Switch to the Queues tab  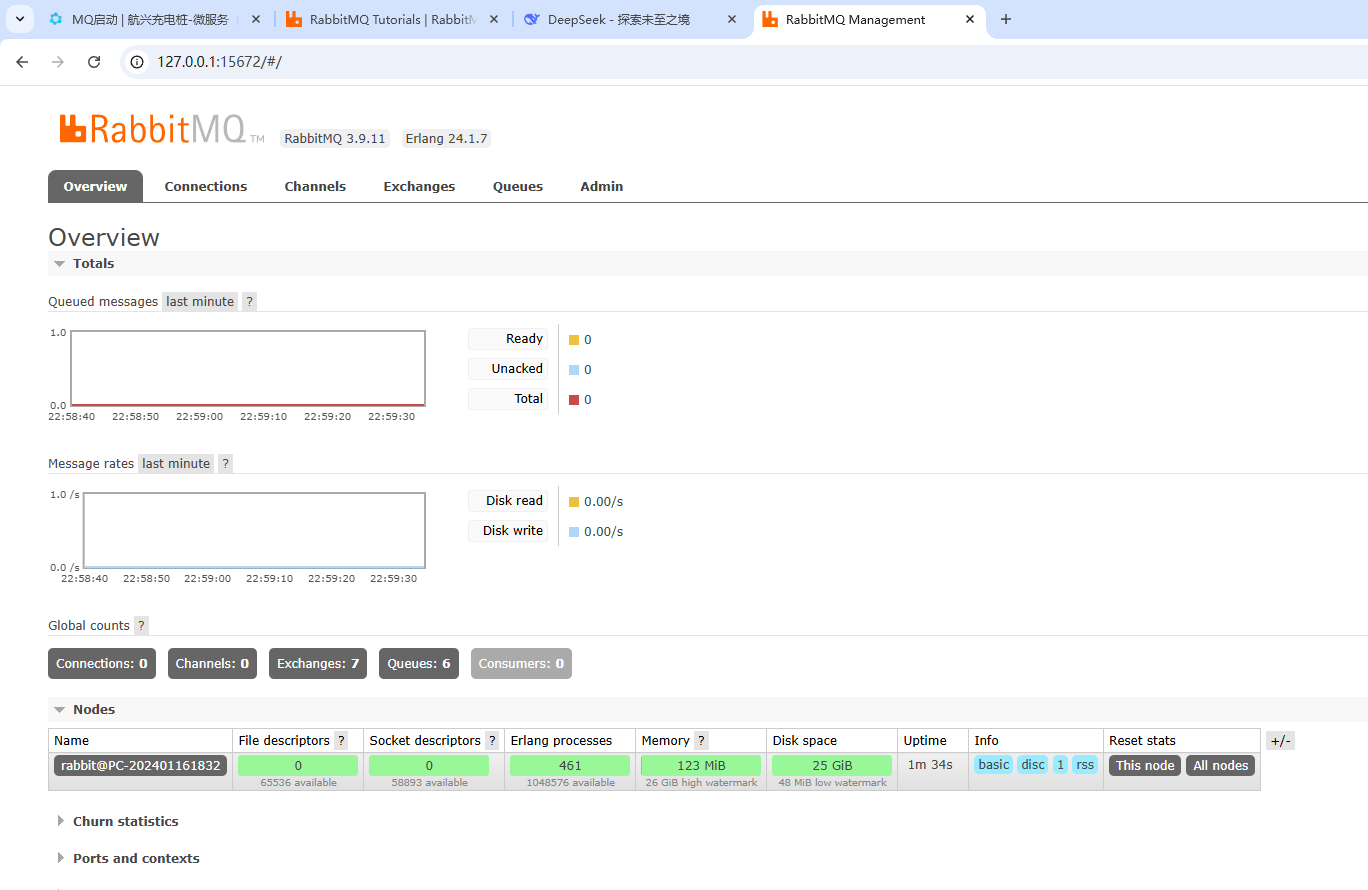(x=517, y=187)
